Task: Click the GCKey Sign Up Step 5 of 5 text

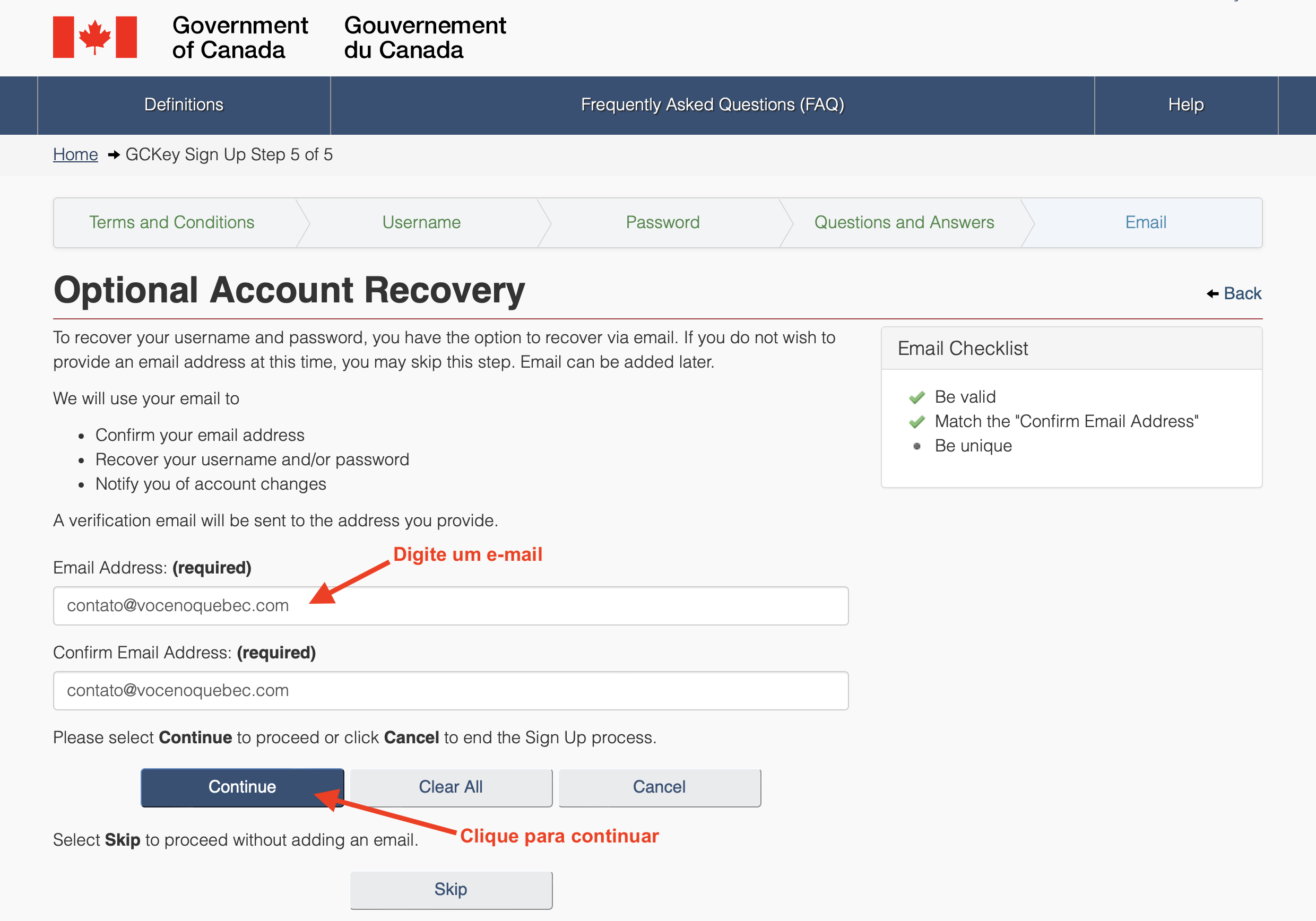Action: (x=229, y=155)
